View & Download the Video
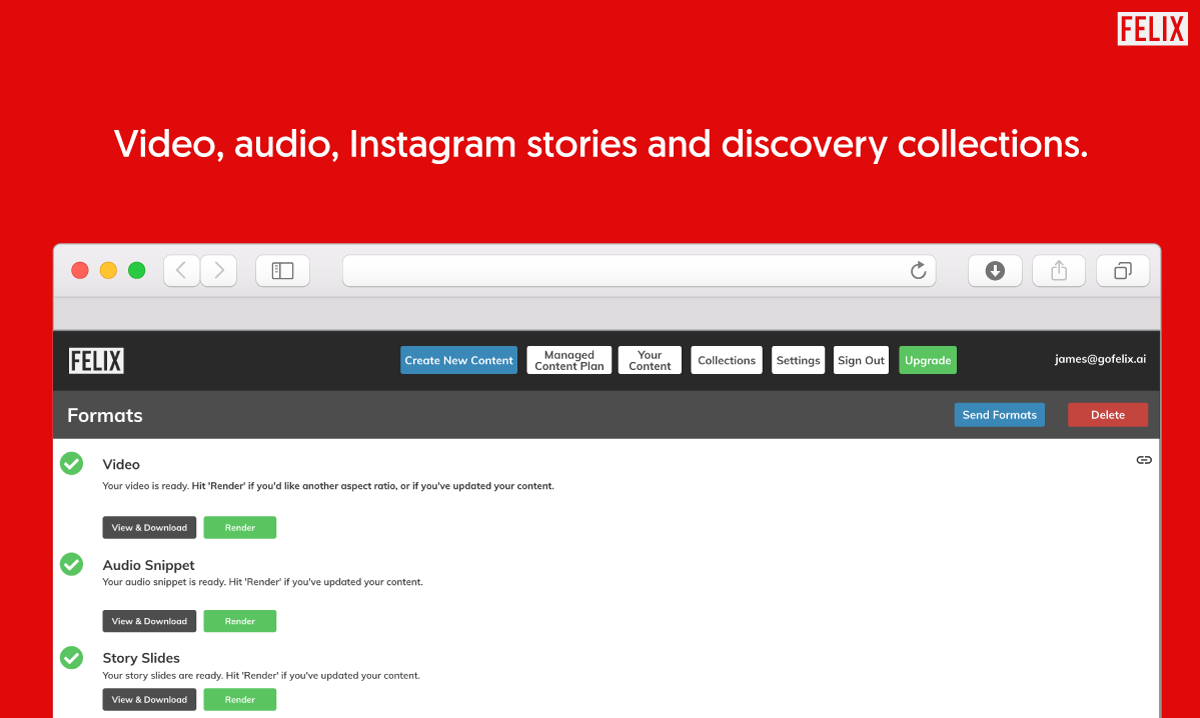1200x718 pixels. click(x=149, y=527)
